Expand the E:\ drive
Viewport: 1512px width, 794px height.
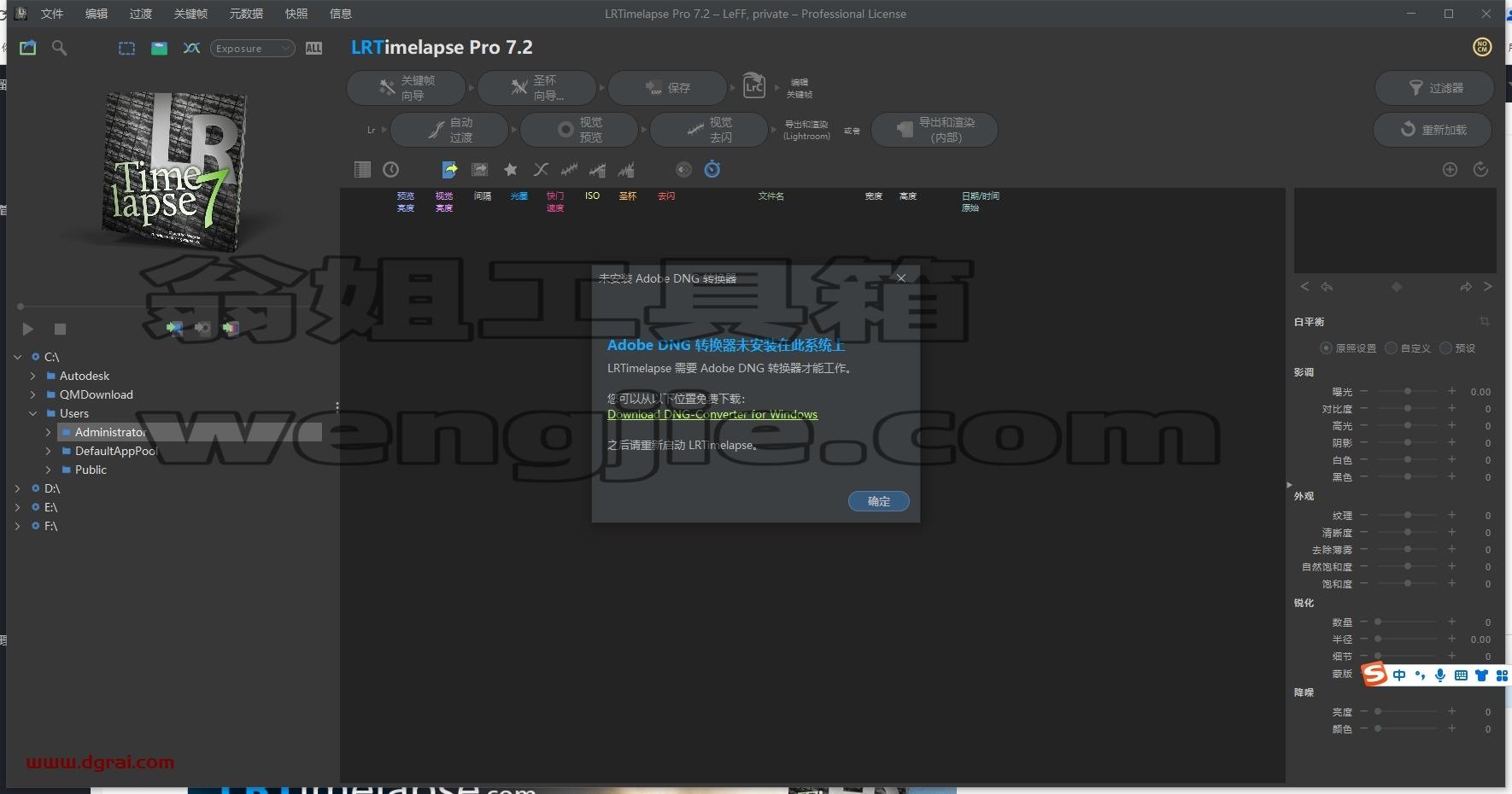[x=18, y=507]
